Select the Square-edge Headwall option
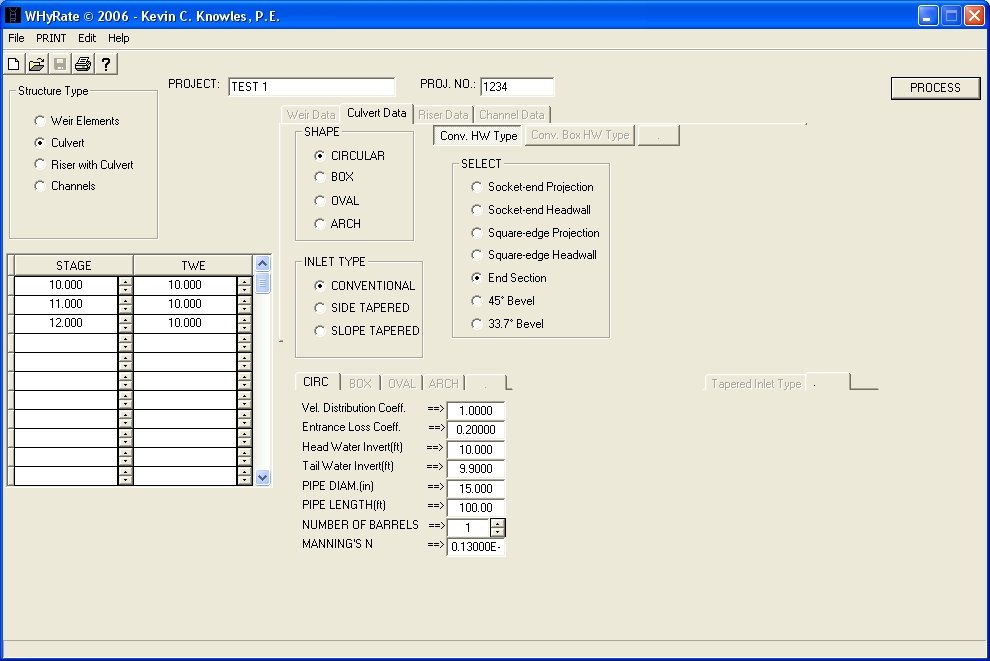The height and width of the screenshot is (661, 990). (x=477, y=255)
